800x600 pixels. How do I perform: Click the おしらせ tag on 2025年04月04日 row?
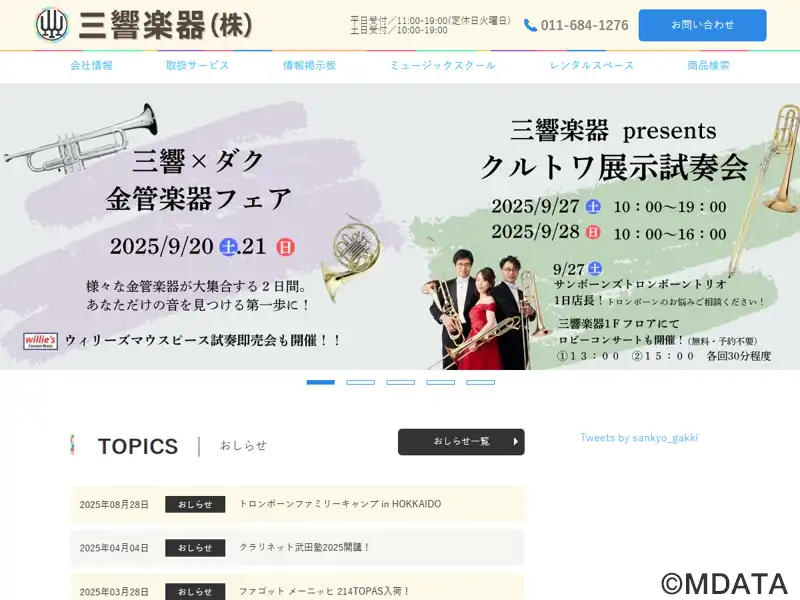click(195, 548)
